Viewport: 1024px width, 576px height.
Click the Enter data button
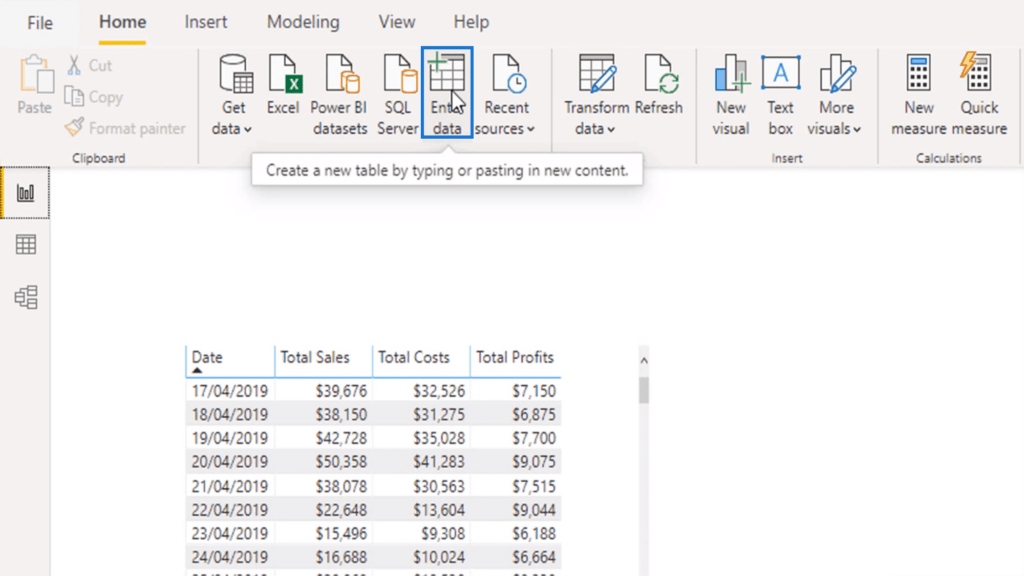click(447, 93)
